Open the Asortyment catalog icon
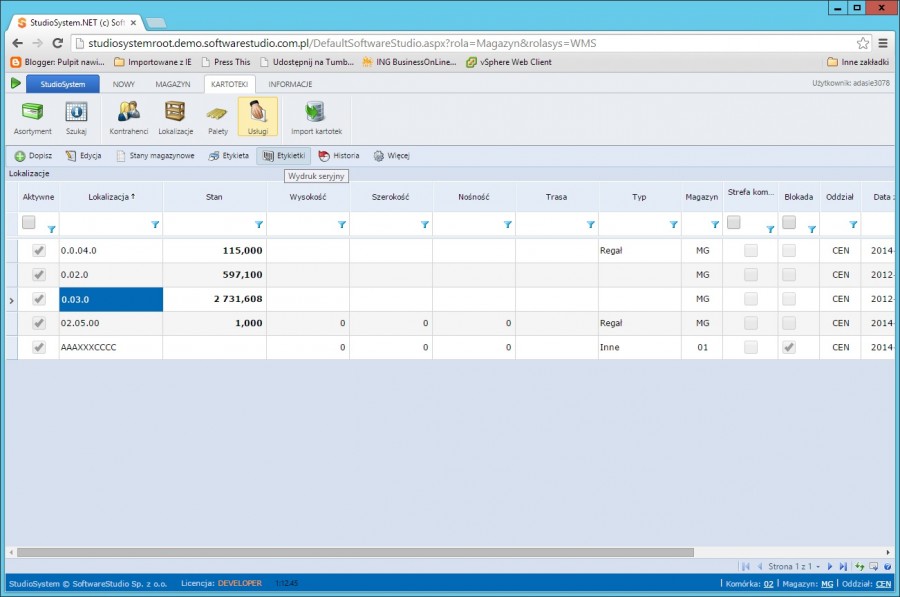The image size is (900, 597). point(32,118)
